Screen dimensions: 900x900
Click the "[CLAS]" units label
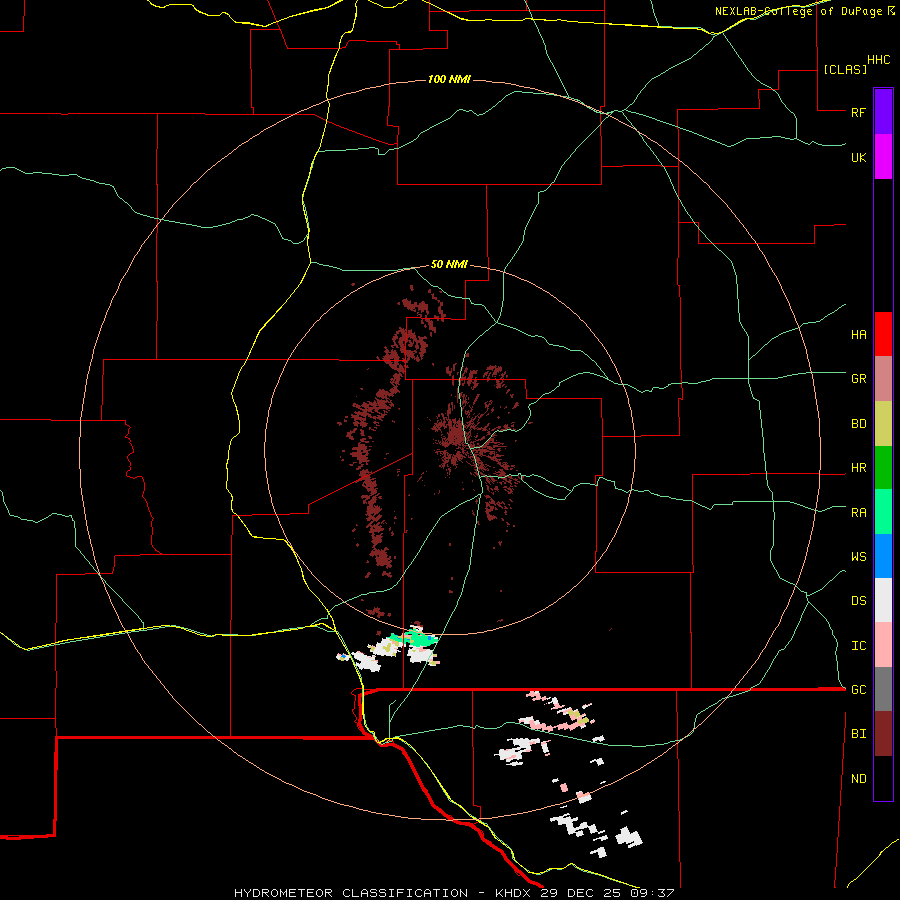click(x=845, y=69)
